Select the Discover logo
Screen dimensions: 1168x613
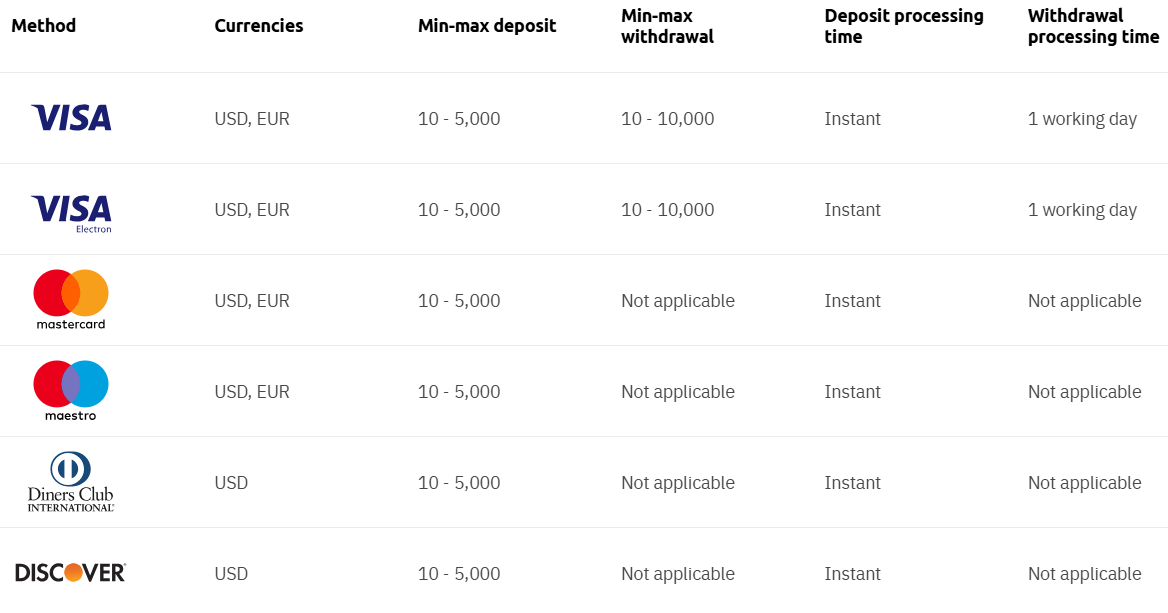(x=71, y=573)
